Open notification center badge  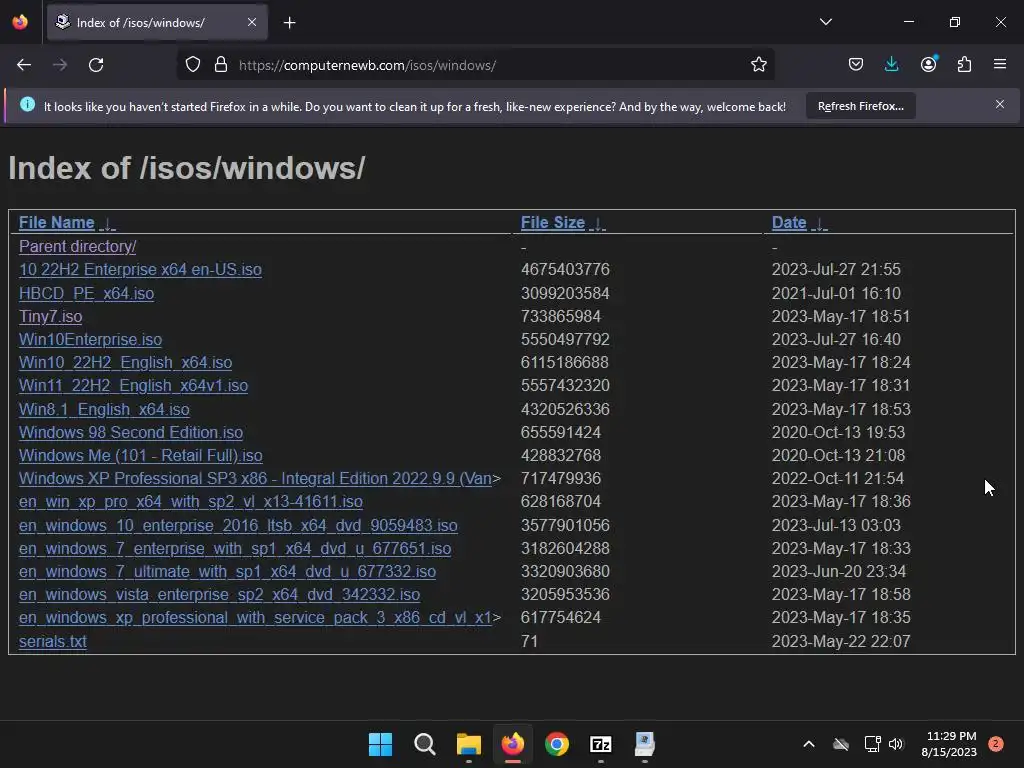click(996, 744)
